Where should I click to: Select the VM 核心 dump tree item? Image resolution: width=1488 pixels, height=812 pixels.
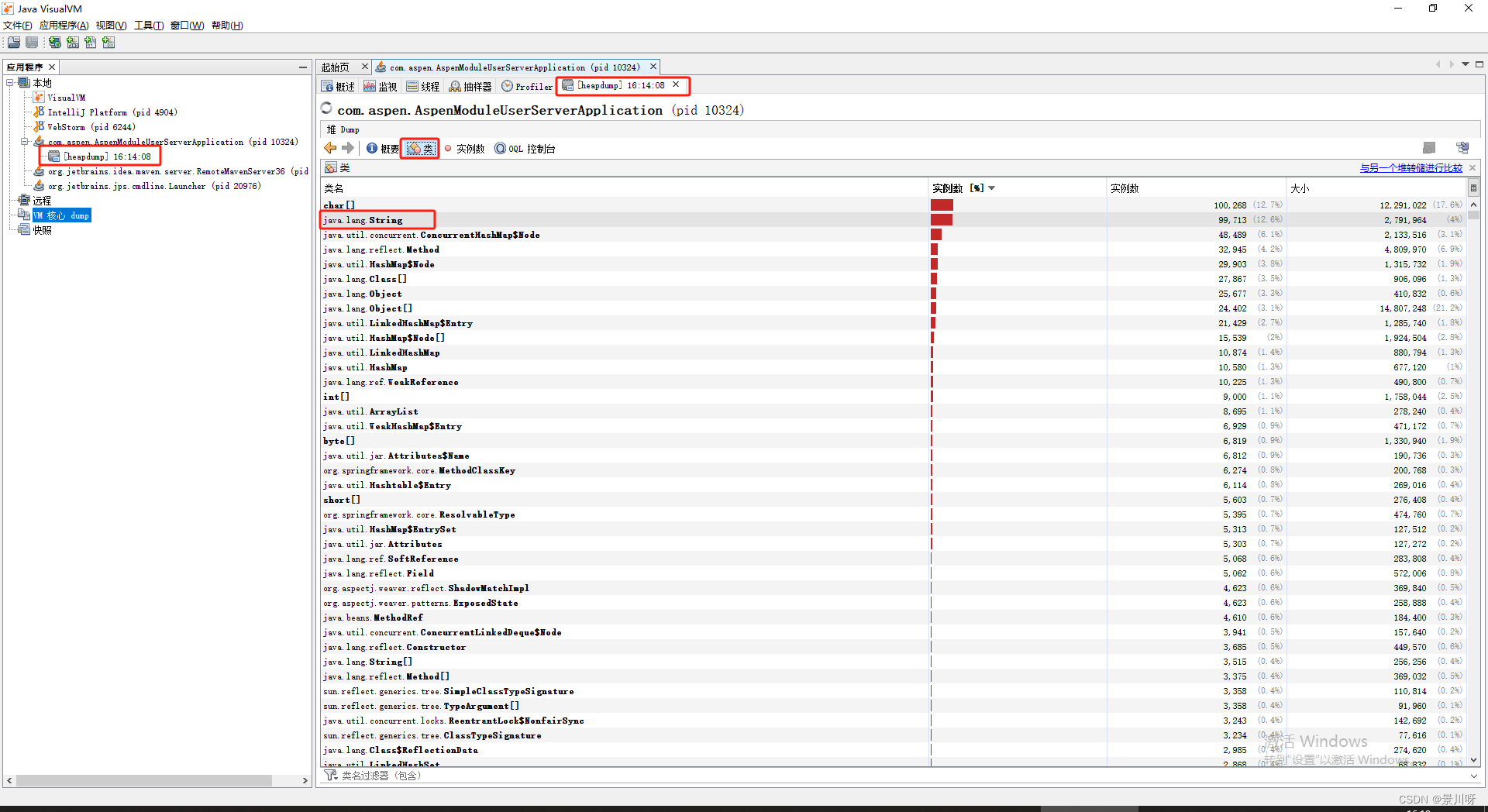point(61,215)
